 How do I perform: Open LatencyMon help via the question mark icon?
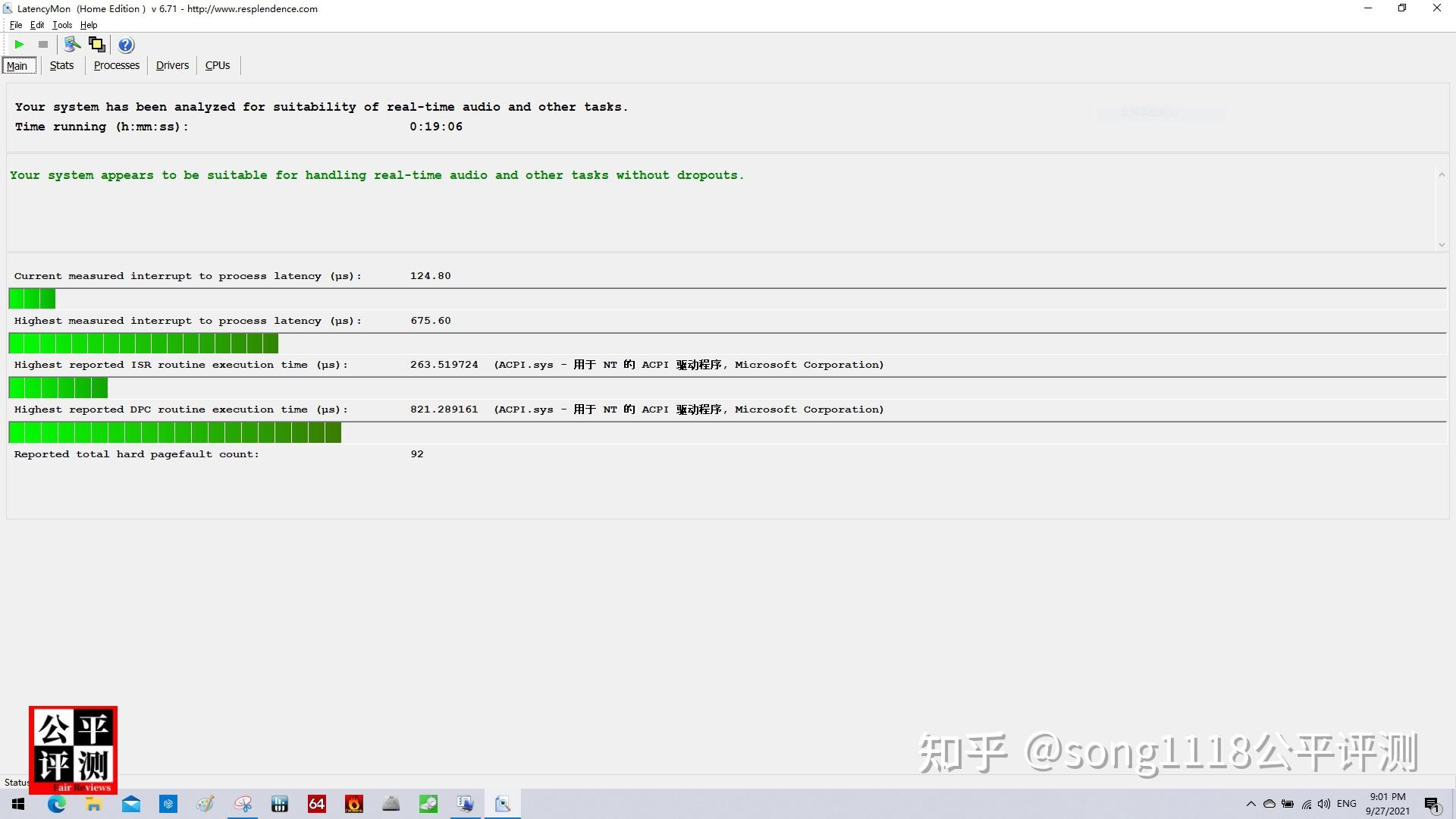click(125, 44)
